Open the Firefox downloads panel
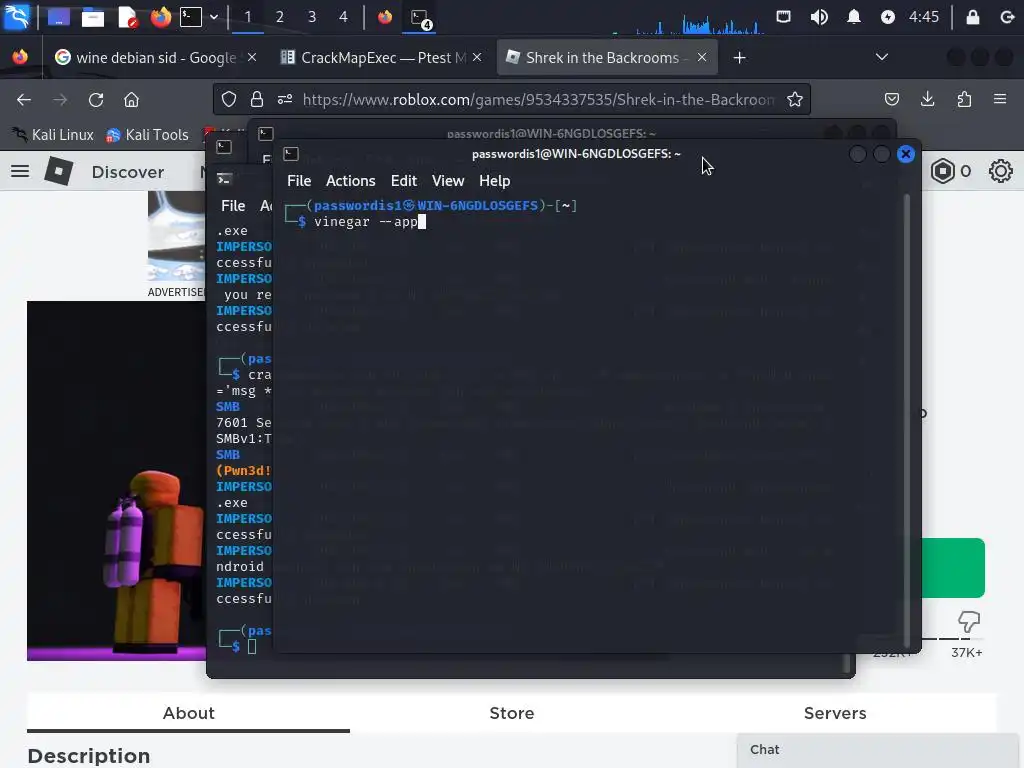This screenshot has height=768, width=1024. (927, 99)
